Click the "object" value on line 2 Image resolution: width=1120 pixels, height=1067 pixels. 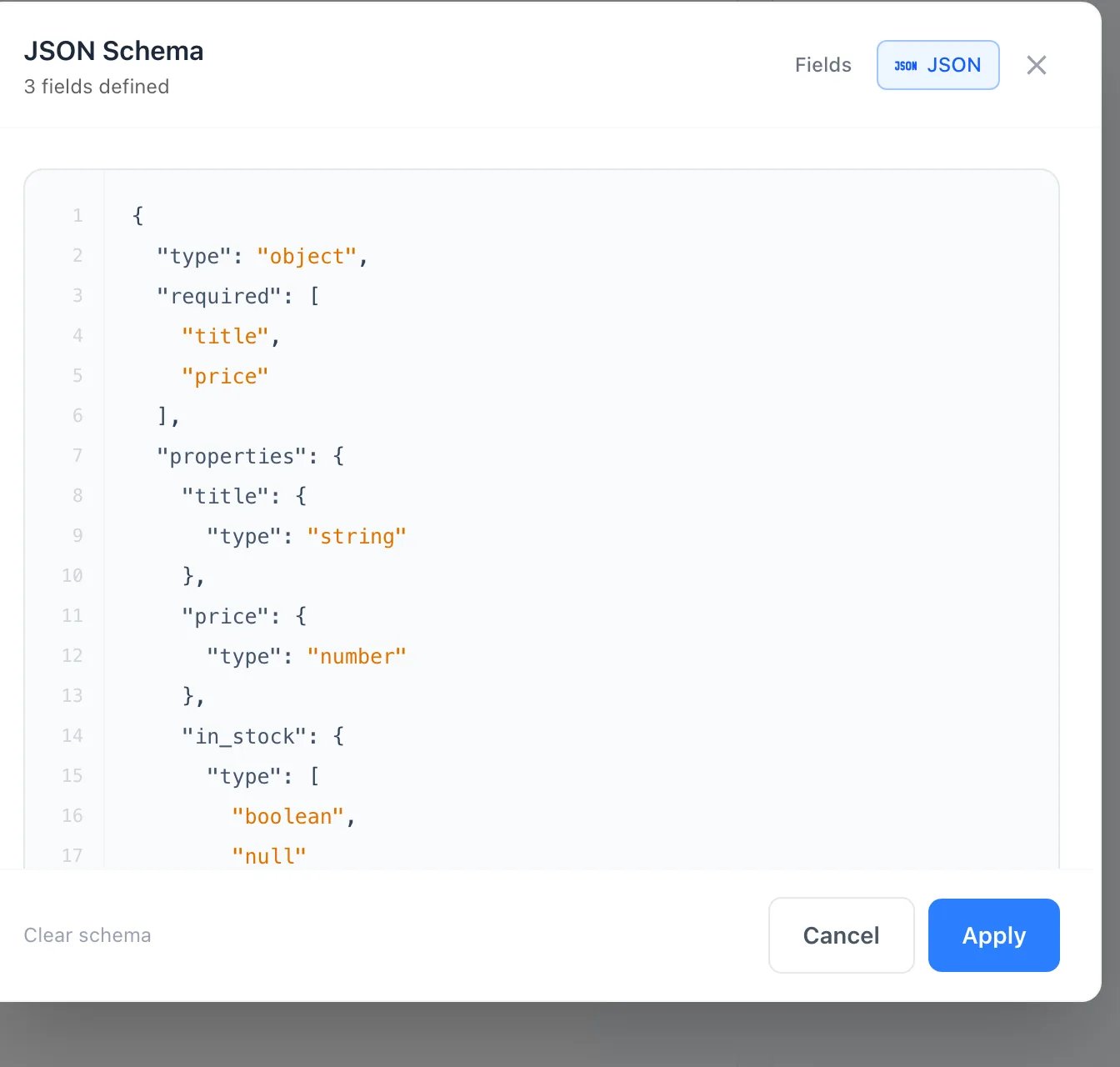[x=307, y=256]
